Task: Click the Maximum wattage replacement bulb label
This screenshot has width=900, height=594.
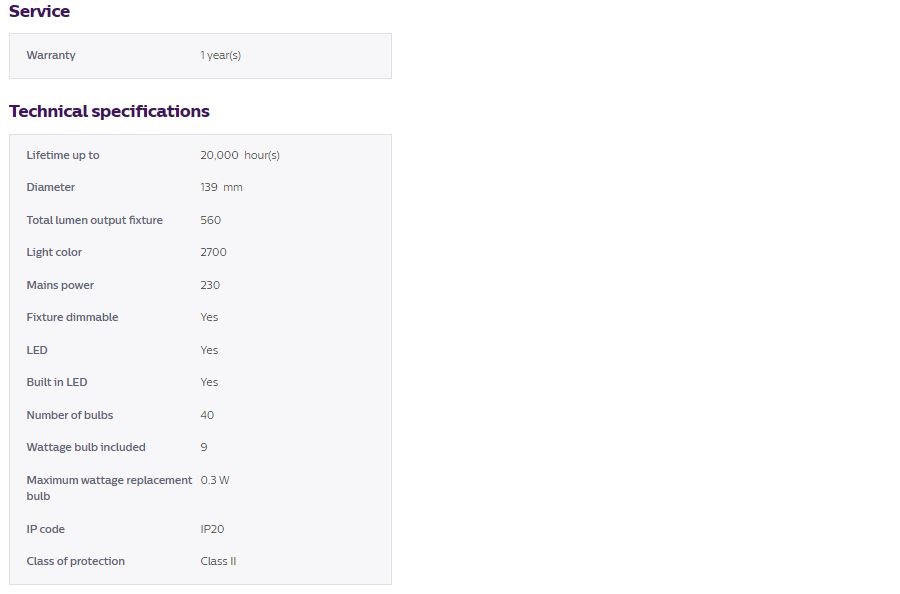Action: (x=109, y=480)
